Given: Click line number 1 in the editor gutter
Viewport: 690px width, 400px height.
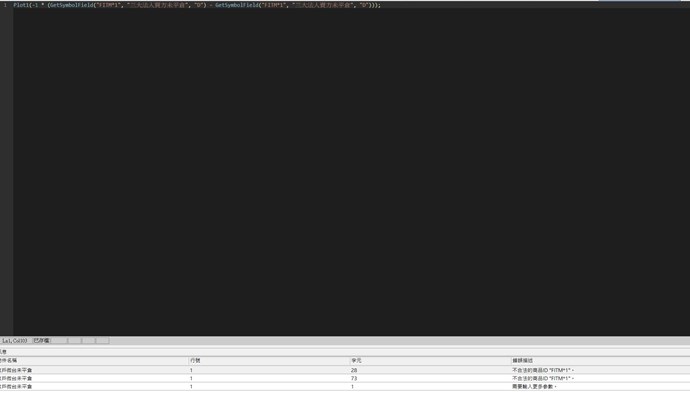Looking at the screenshot, I should (x=5, y=5).
